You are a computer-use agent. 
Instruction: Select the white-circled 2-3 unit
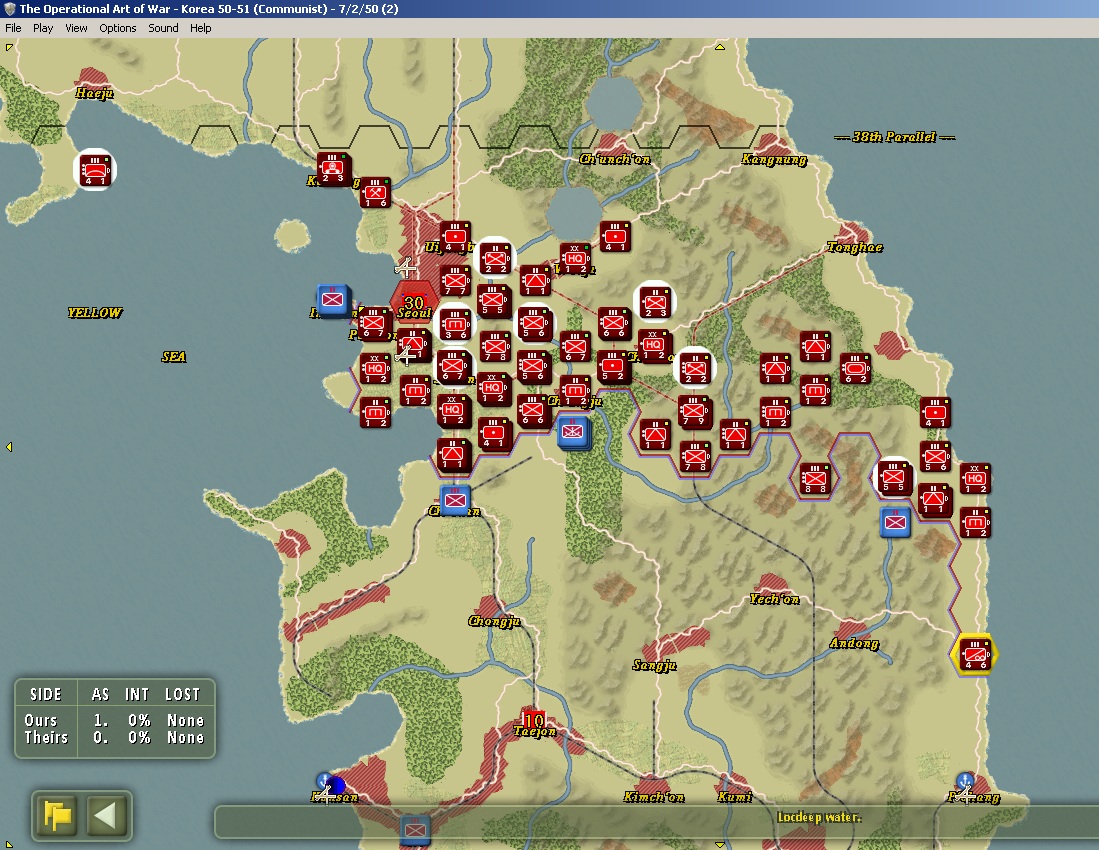(x=655, y=303)
